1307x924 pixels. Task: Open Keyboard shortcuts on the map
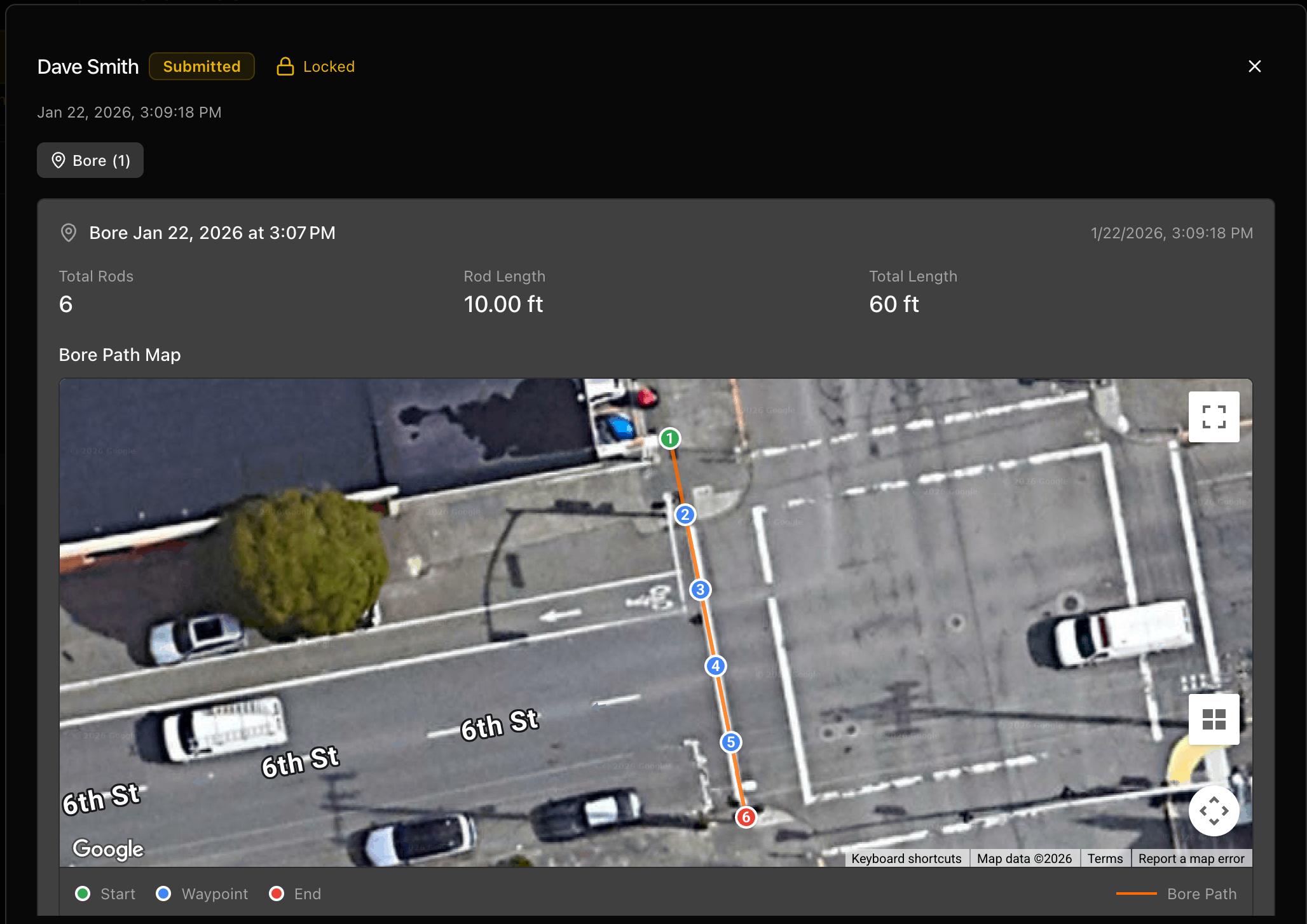tap(906, 859)
